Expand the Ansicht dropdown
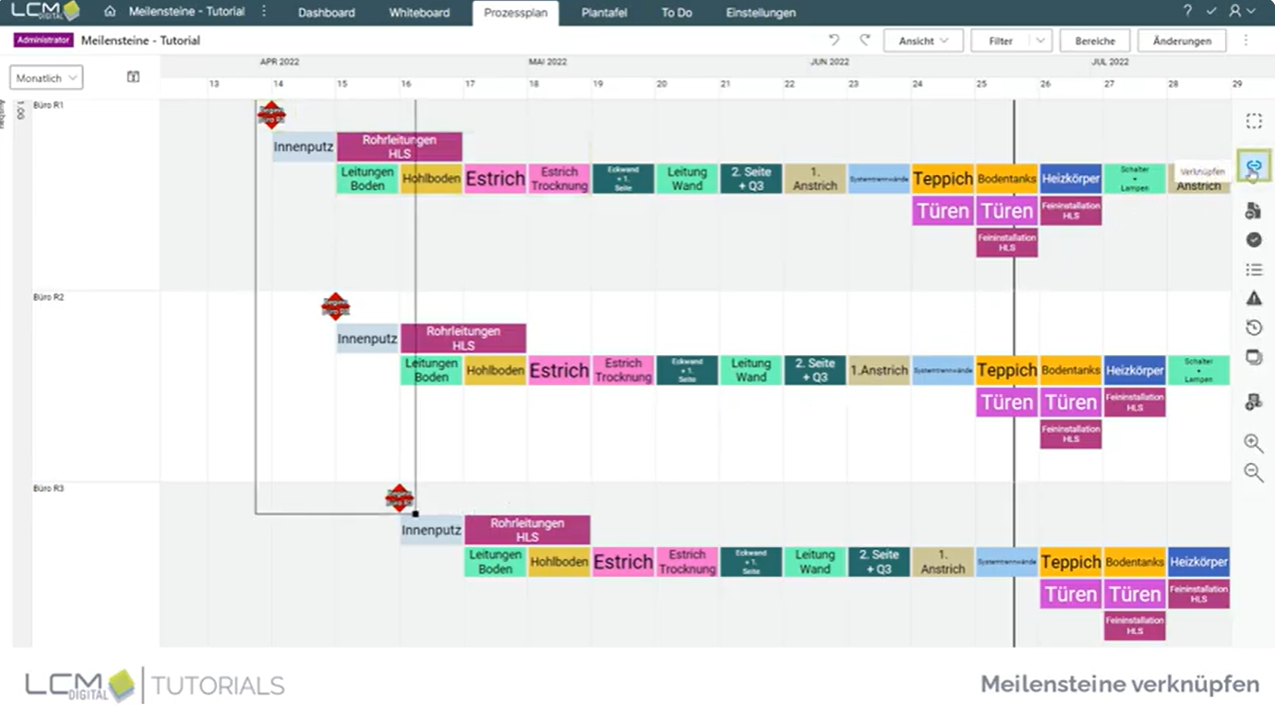Screen dimensions: 1275x706 click(923, 41)
